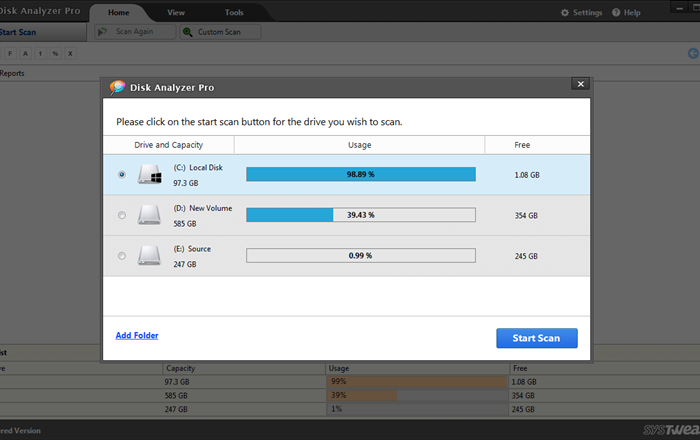Click the 0.99 % usage bar

pos(361,256)
